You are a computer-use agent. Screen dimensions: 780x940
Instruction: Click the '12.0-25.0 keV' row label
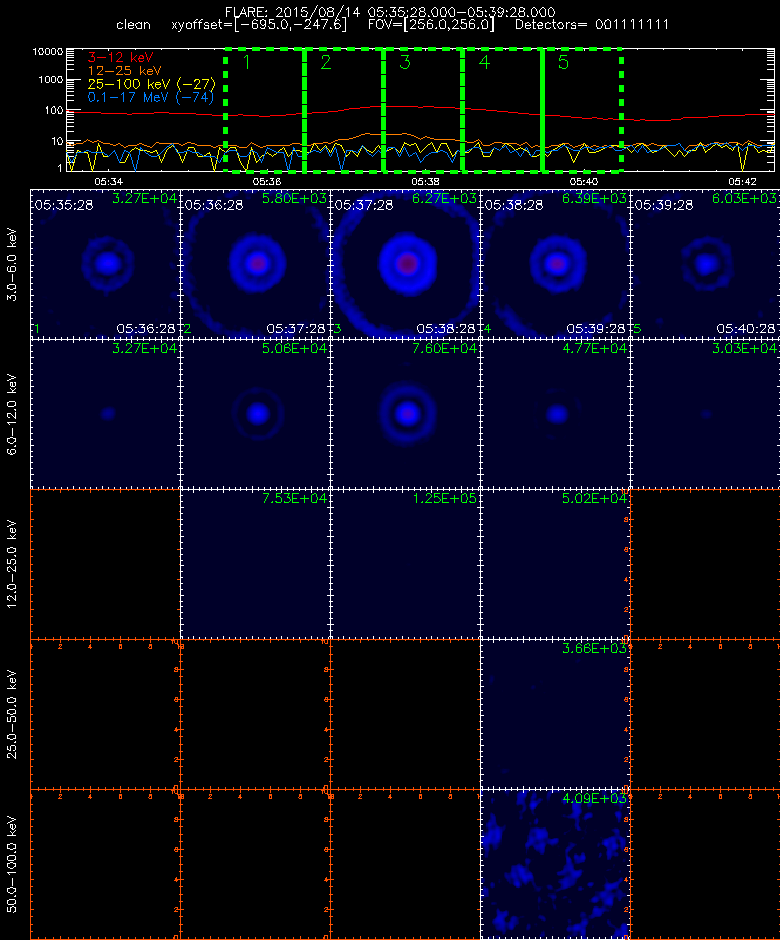(12, 564)
